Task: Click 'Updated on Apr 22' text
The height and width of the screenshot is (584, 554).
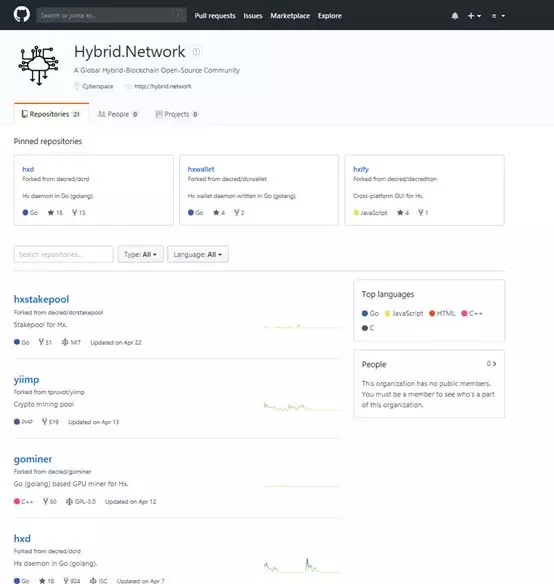Action: [116, 342]
